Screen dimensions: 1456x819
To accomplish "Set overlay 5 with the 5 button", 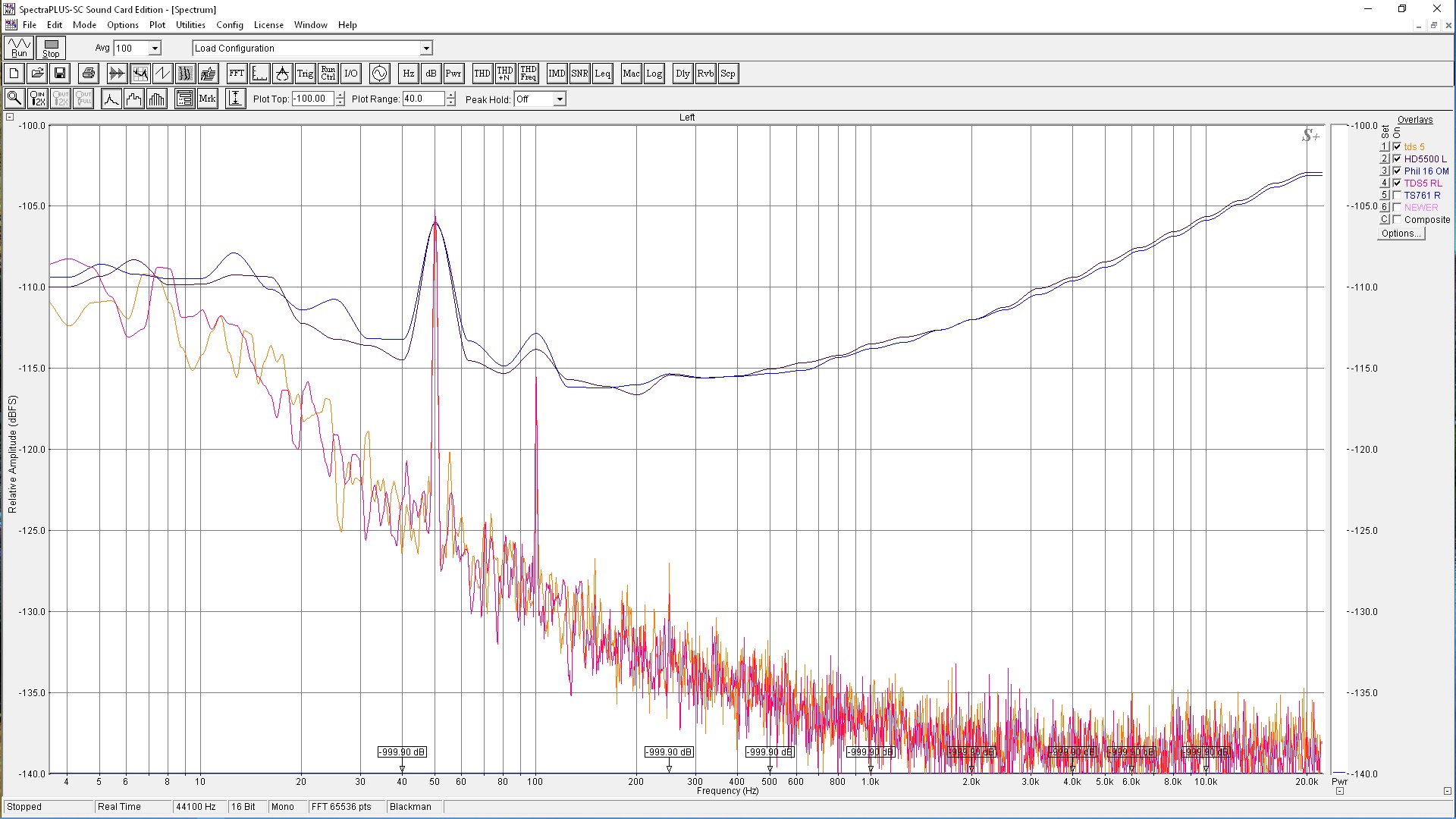I will click(x=1384, y=196).
